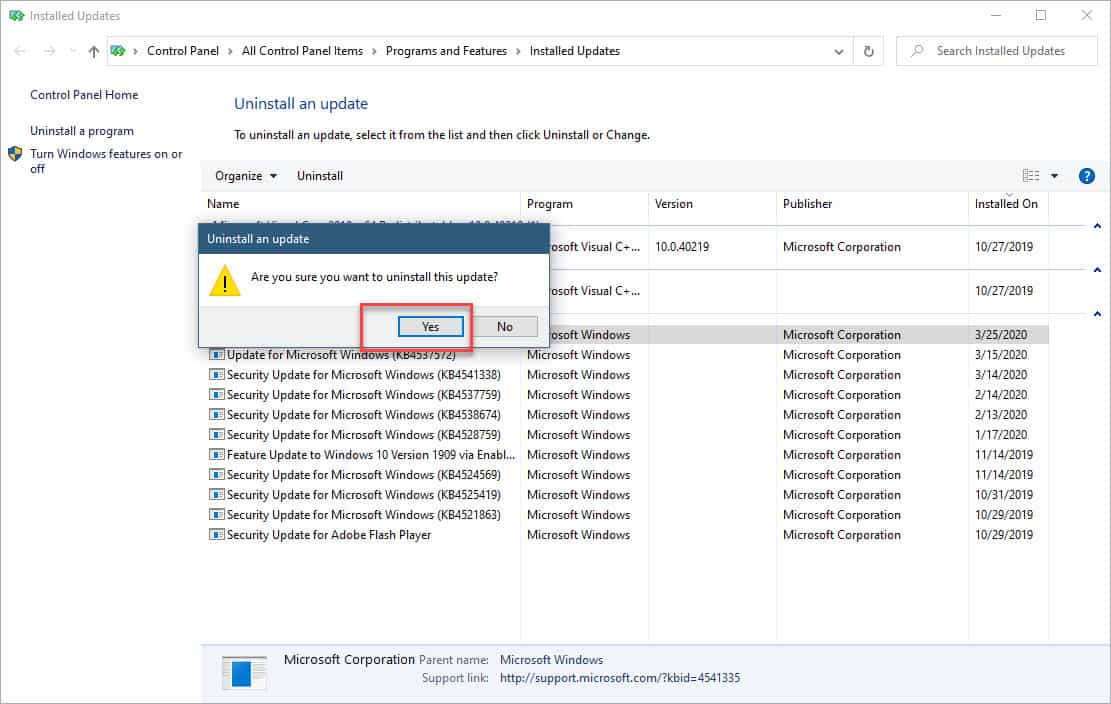Open Turn Windows features on or off
Image resolution: width=1111 pixels, height=704 pixels.
point(106,161)
